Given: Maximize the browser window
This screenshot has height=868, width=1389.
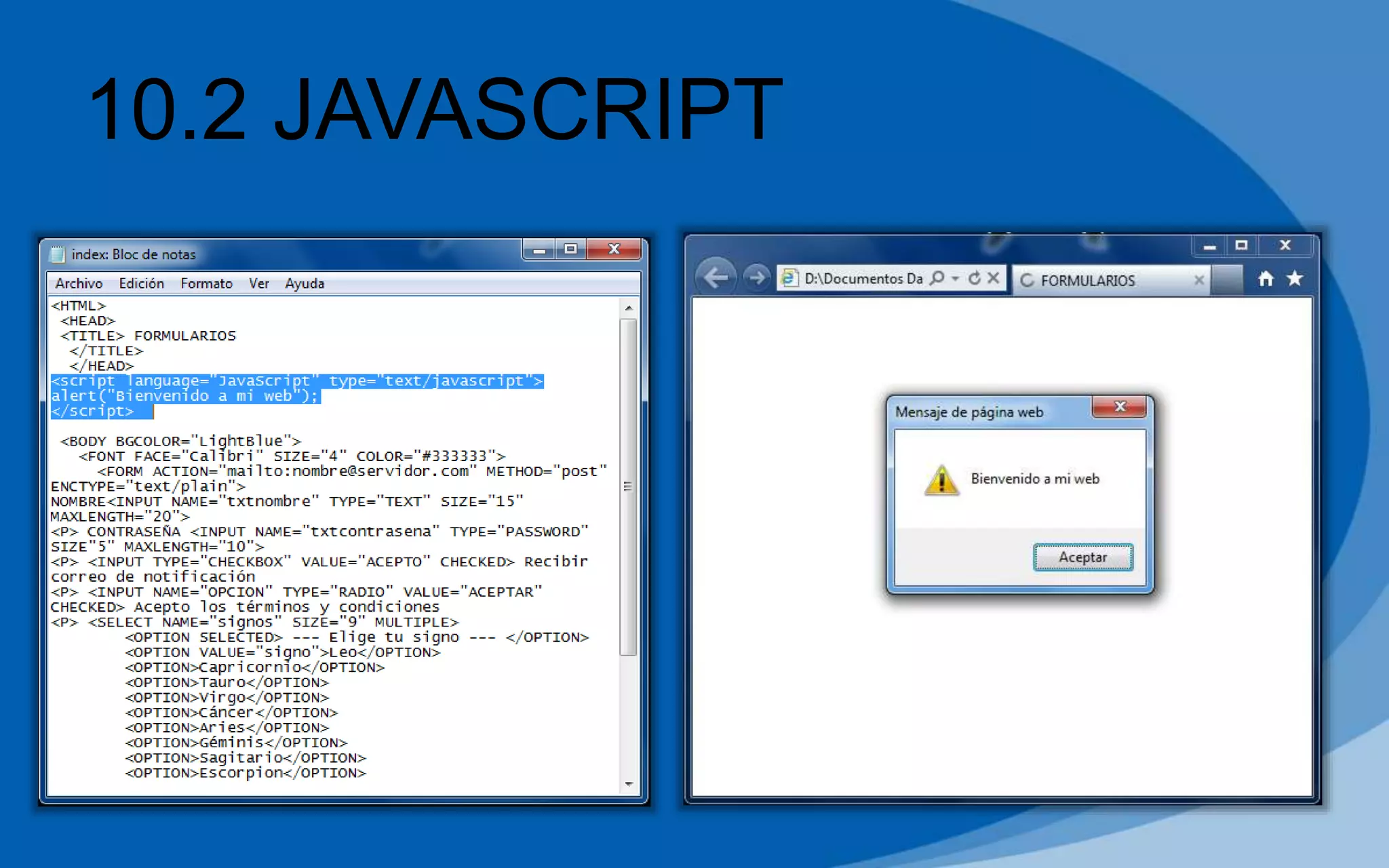Looking at the screenshot, I should (x=1241, y=245).
